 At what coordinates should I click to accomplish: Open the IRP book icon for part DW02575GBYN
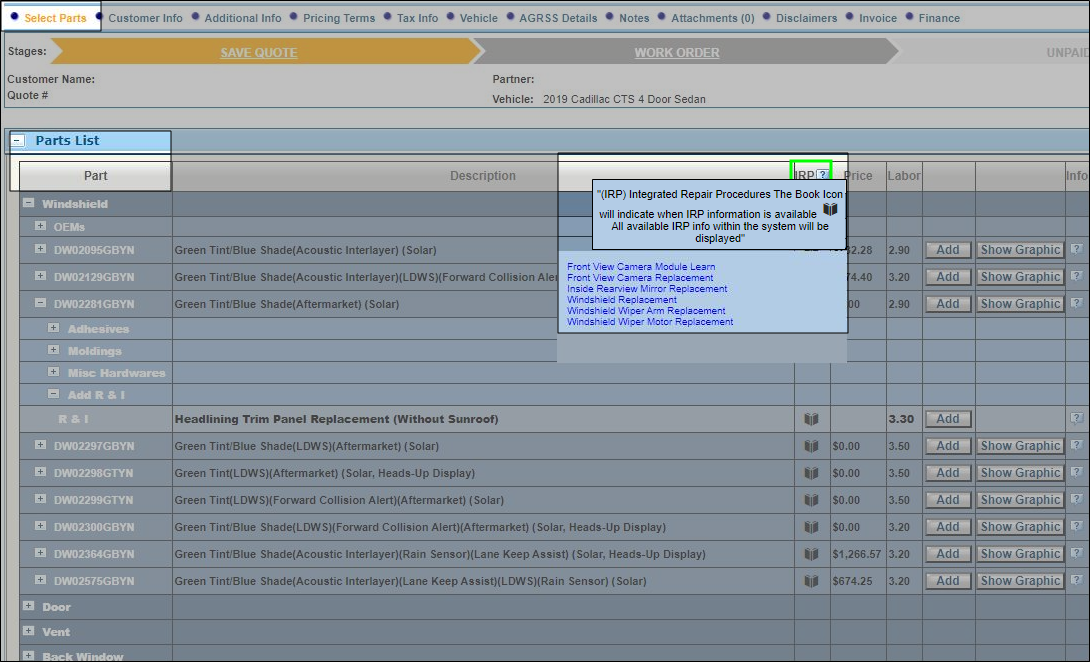coord(810,580)
